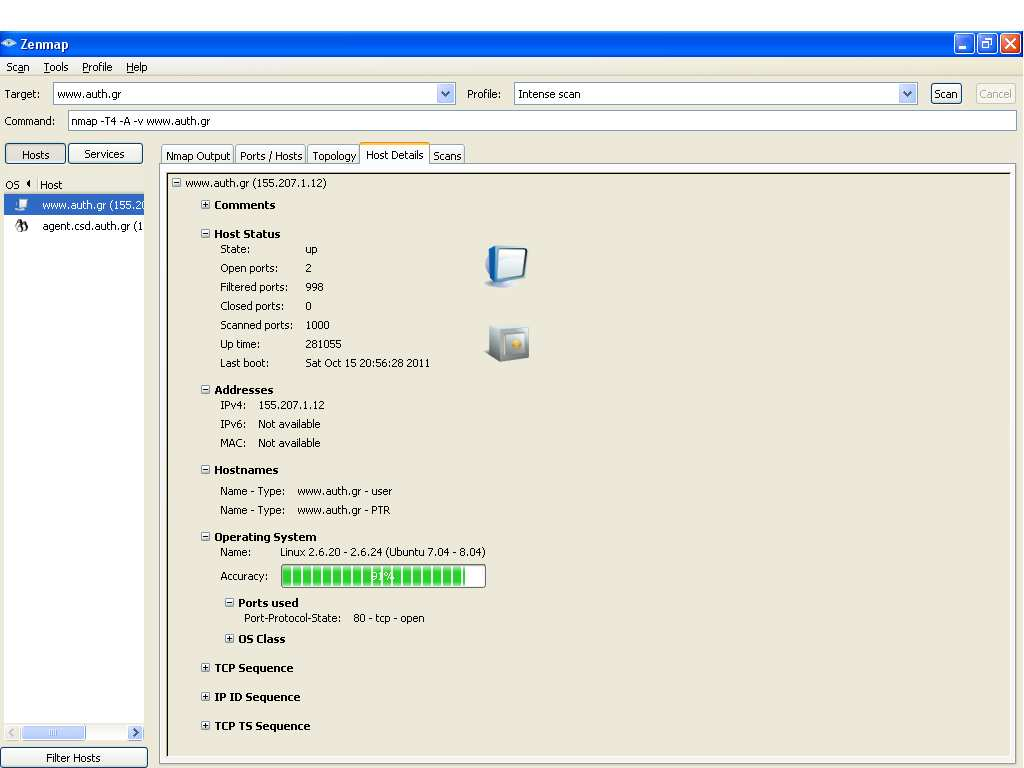The image size is (1024, 768).
Task: Click the hostname www.auth.gr - user
Action: [345, 491]
